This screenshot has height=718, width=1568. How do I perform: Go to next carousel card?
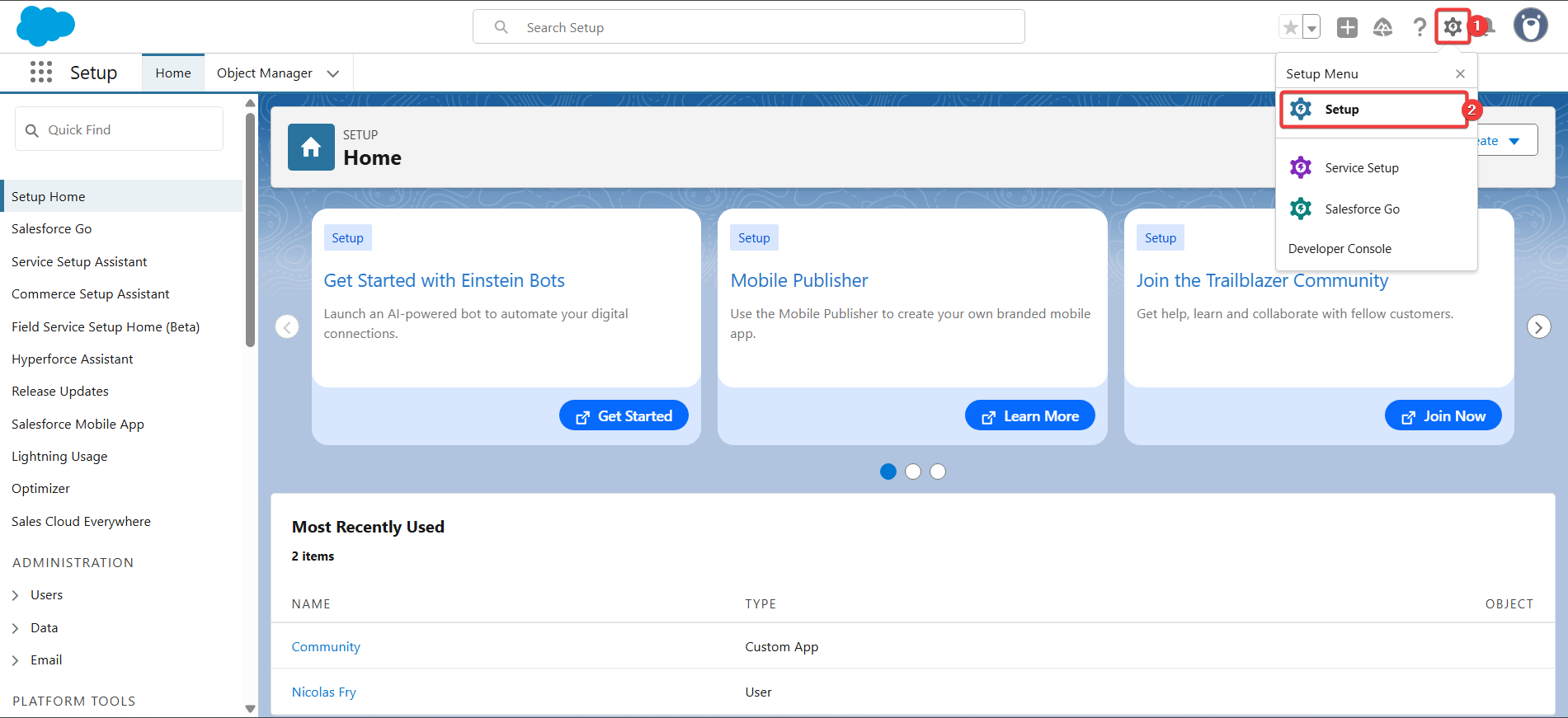click(x=1538, y=326)
